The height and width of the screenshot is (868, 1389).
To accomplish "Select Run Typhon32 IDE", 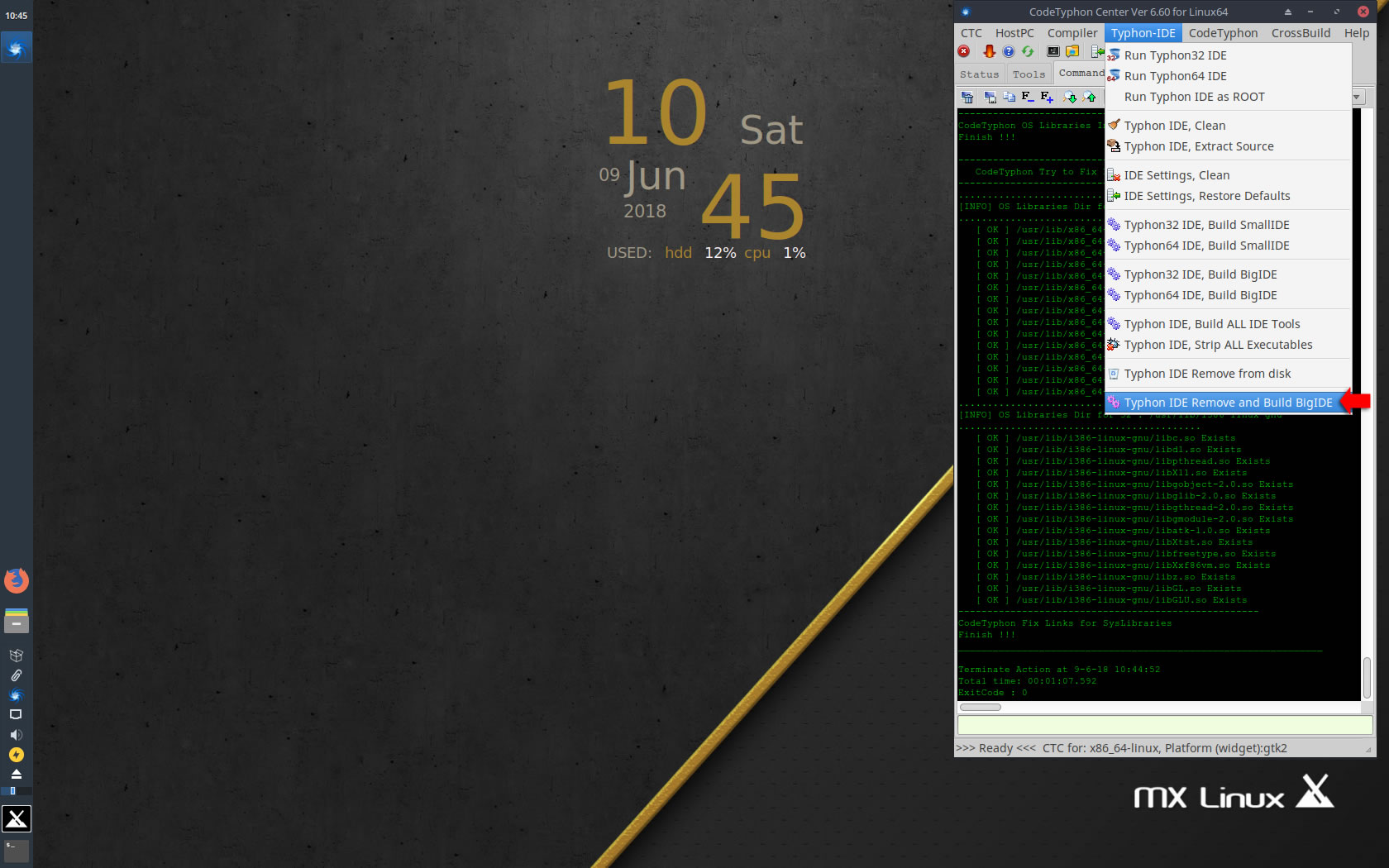I will pyautogui.click(x=1228, y=55).
